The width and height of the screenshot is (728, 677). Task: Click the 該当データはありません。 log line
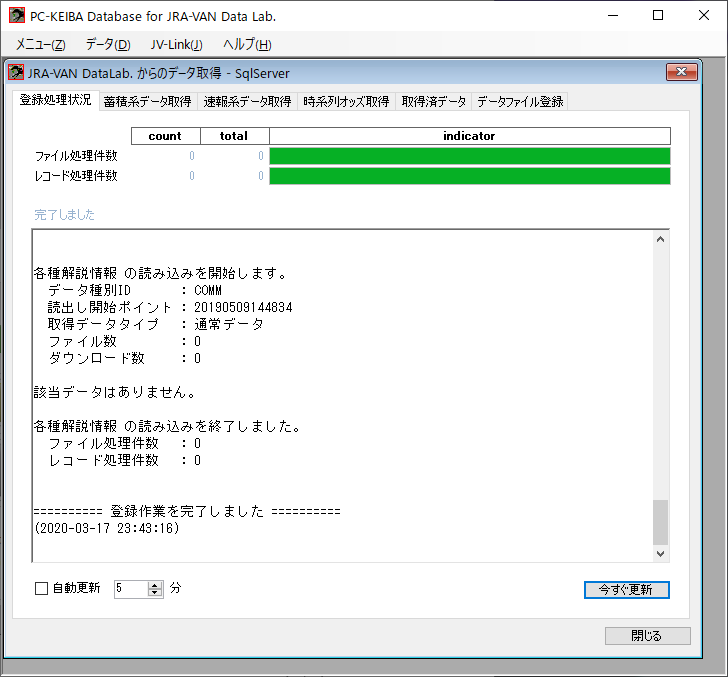tap(115, 392)
